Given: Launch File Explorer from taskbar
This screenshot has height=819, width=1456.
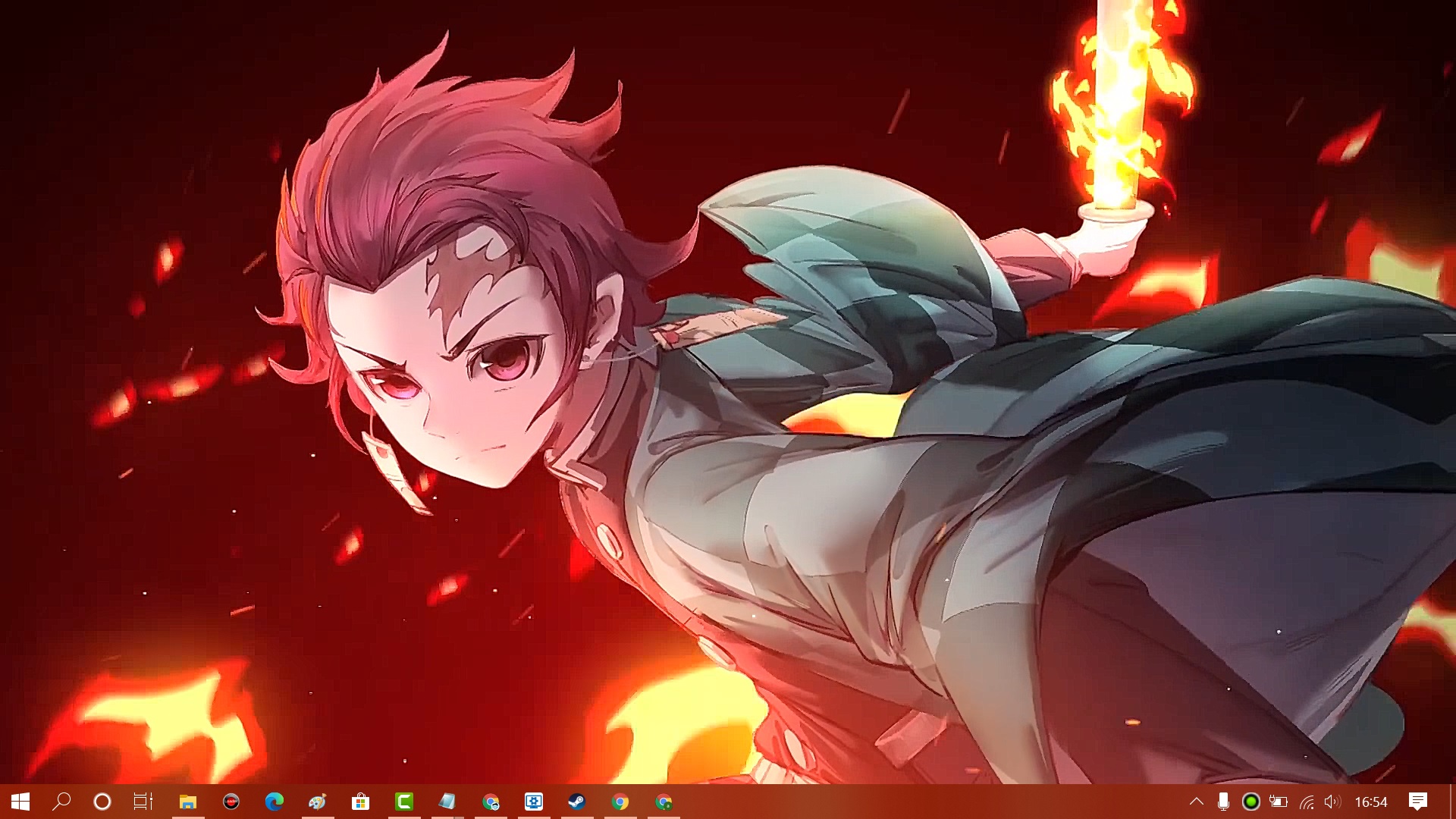Looking at the screenshot, I should pyautogui.click(x=187, y=802).
